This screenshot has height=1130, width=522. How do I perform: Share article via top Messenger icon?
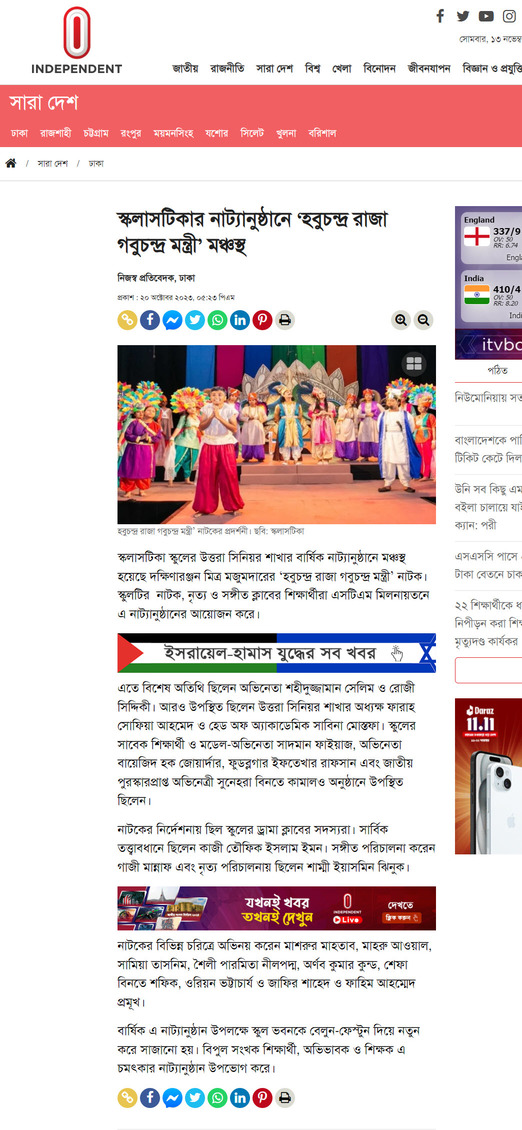(x=172, y=320)
